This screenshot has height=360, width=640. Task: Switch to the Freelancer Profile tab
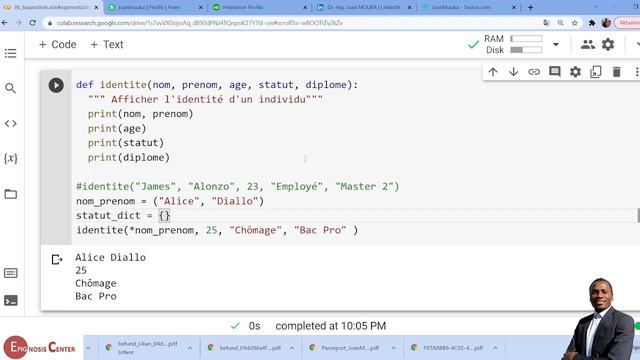260,7
